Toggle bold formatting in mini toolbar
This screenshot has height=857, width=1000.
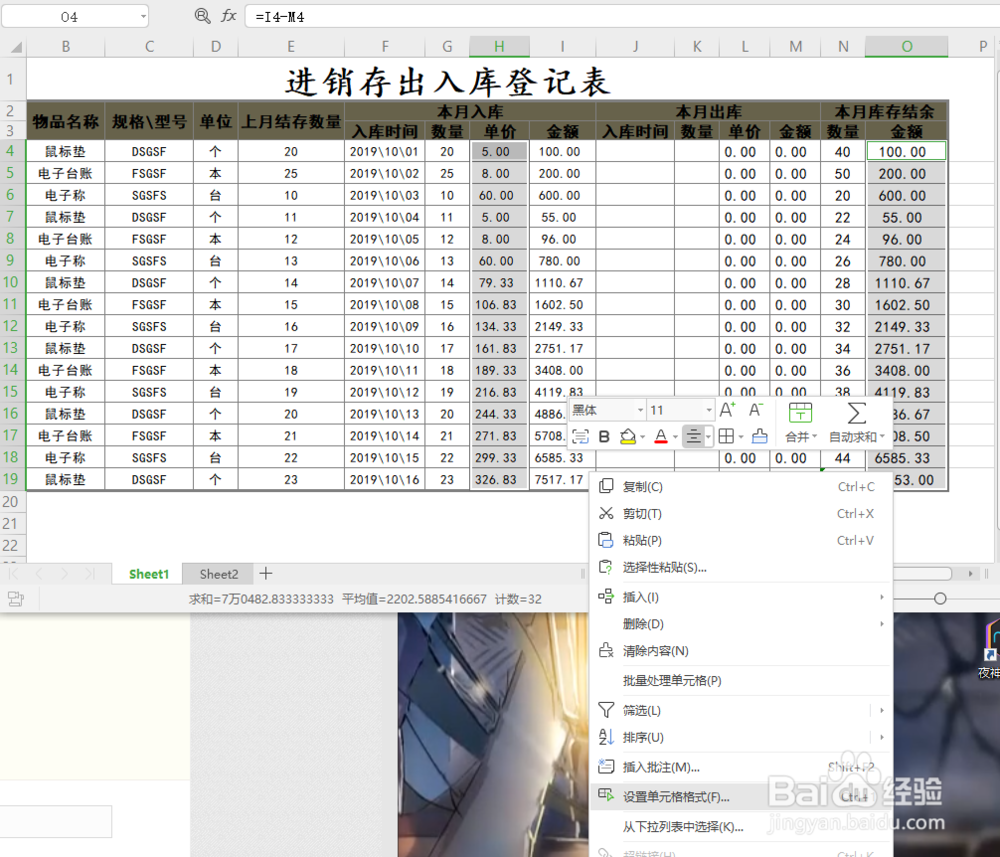(x=604, y=436)
